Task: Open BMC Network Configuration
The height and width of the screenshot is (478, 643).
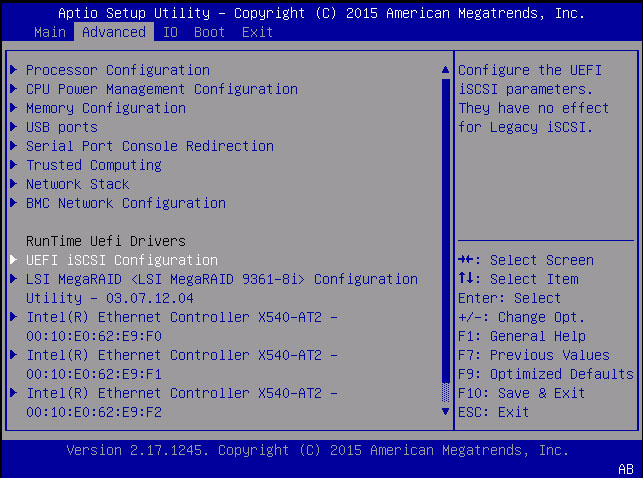Action: coord(125,203)
